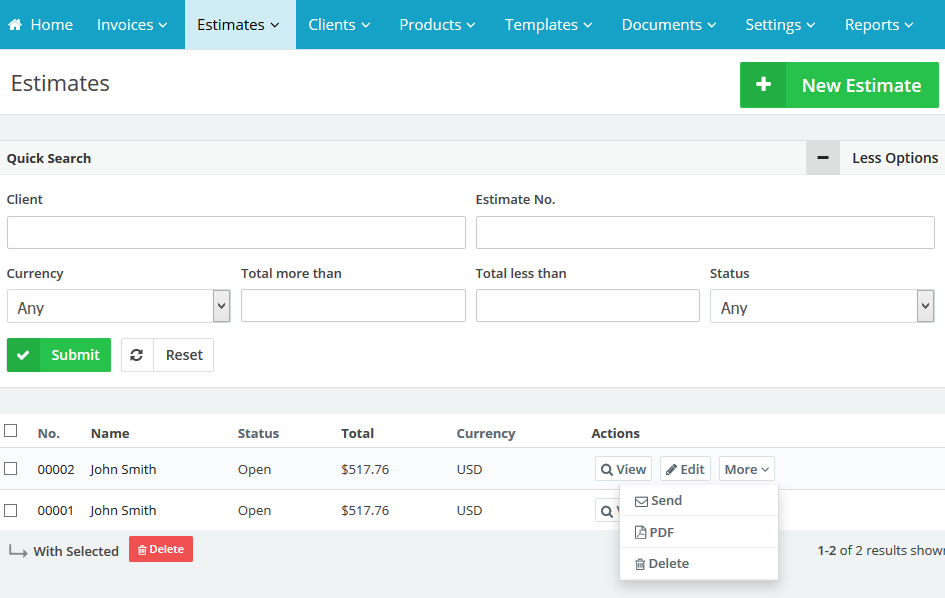Click the plus icon on New Estimate
This screenshot has height=598, width=945.
(763, 85)
